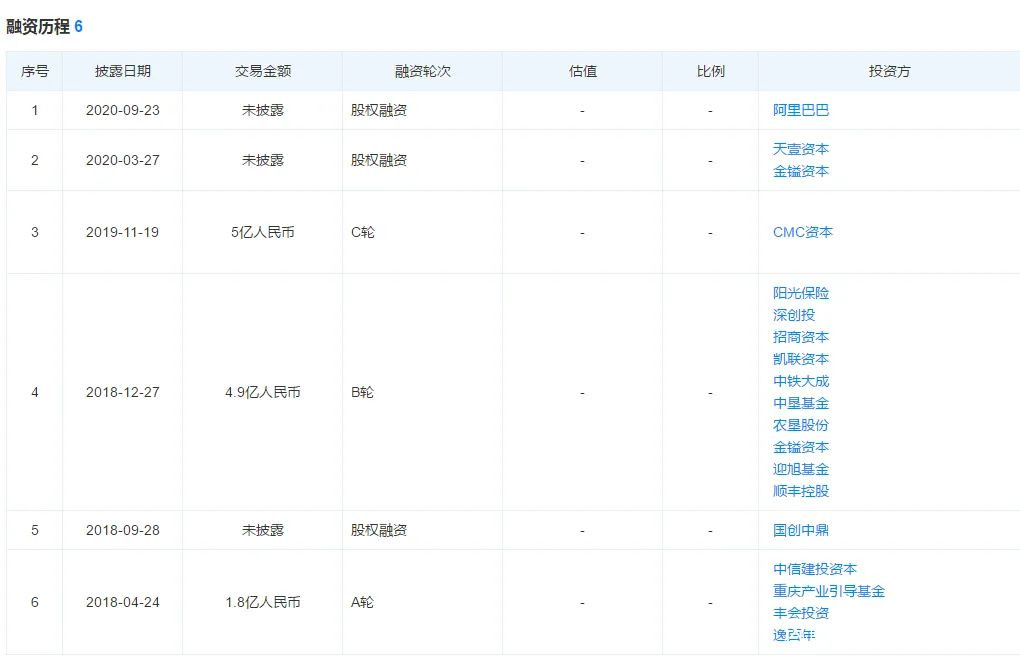1020x657 pixels.
Task: Click the 4.9亿人民币 amount cell
Action: 263,393
